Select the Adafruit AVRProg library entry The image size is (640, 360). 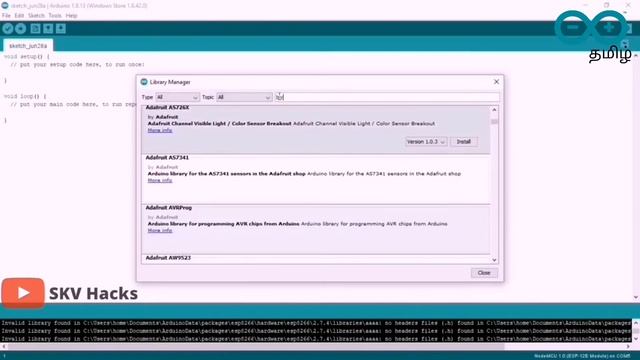coord(316,230)
